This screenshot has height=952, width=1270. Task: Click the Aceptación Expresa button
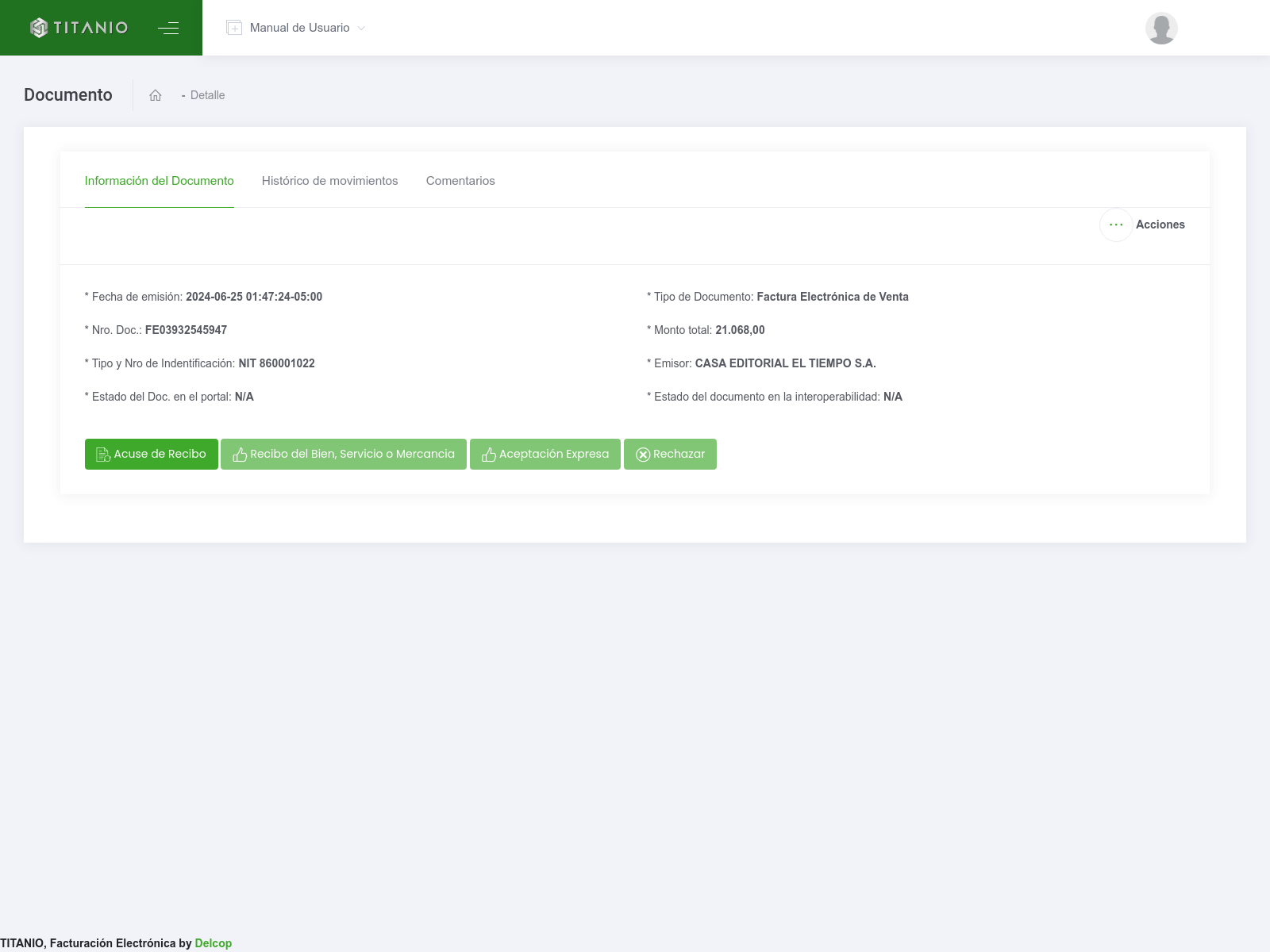(545, 454)
